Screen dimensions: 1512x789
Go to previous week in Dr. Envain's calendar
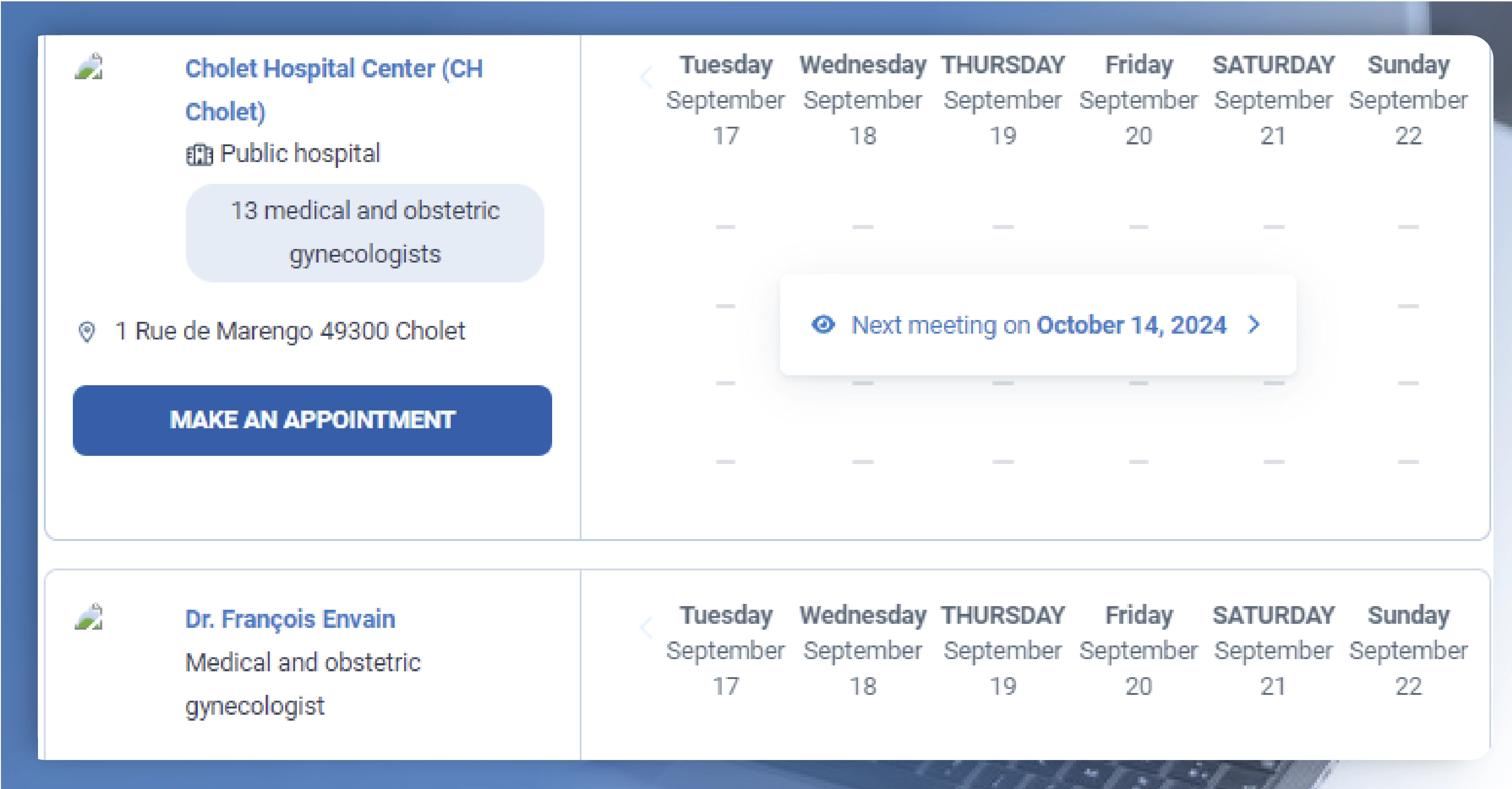(x=646, y=627)
